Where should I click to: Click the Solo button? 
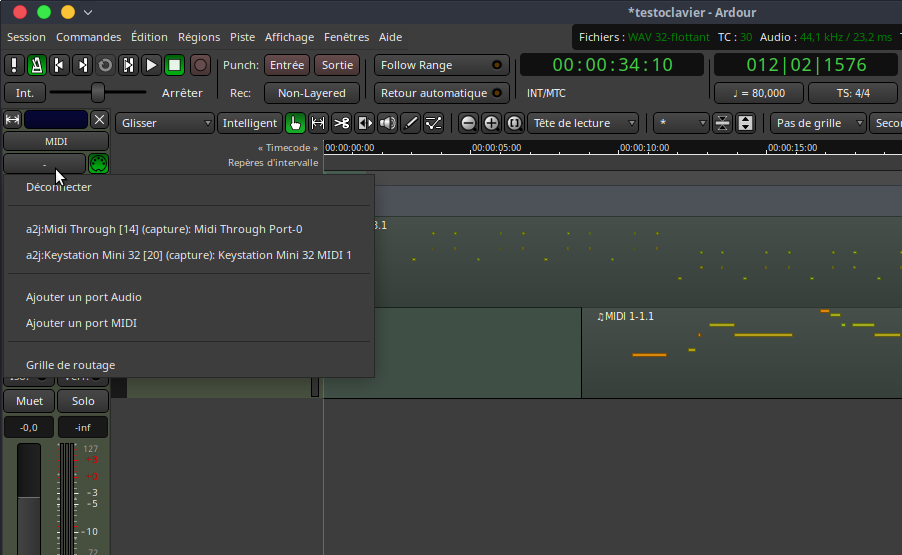pyautogui.click(x=83, y=401)
